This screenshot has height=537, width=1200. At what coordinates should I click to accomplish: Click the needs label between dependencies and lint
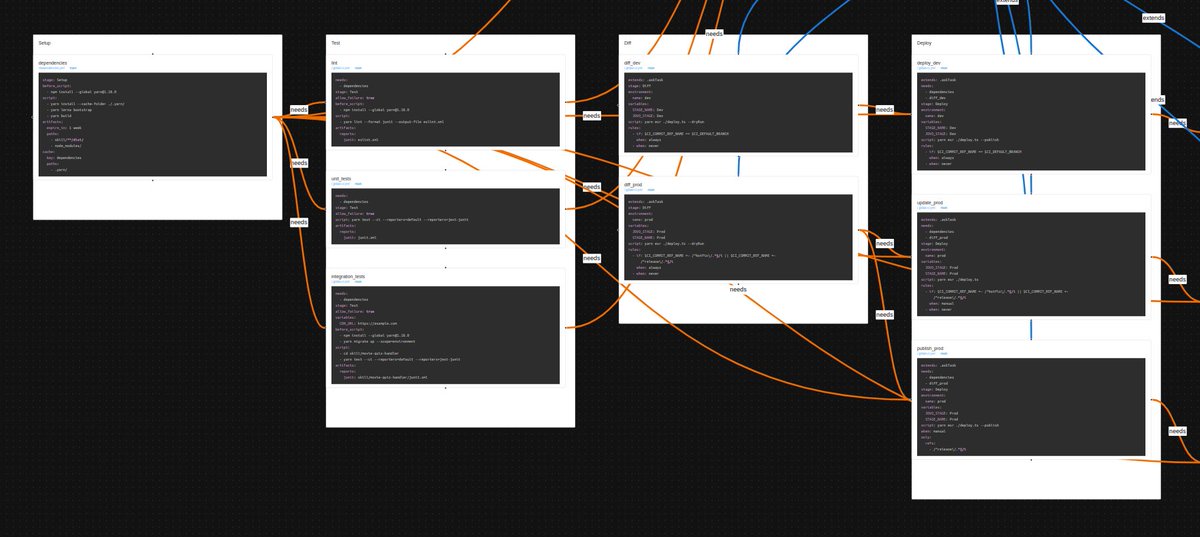click(x=299, y=109)
